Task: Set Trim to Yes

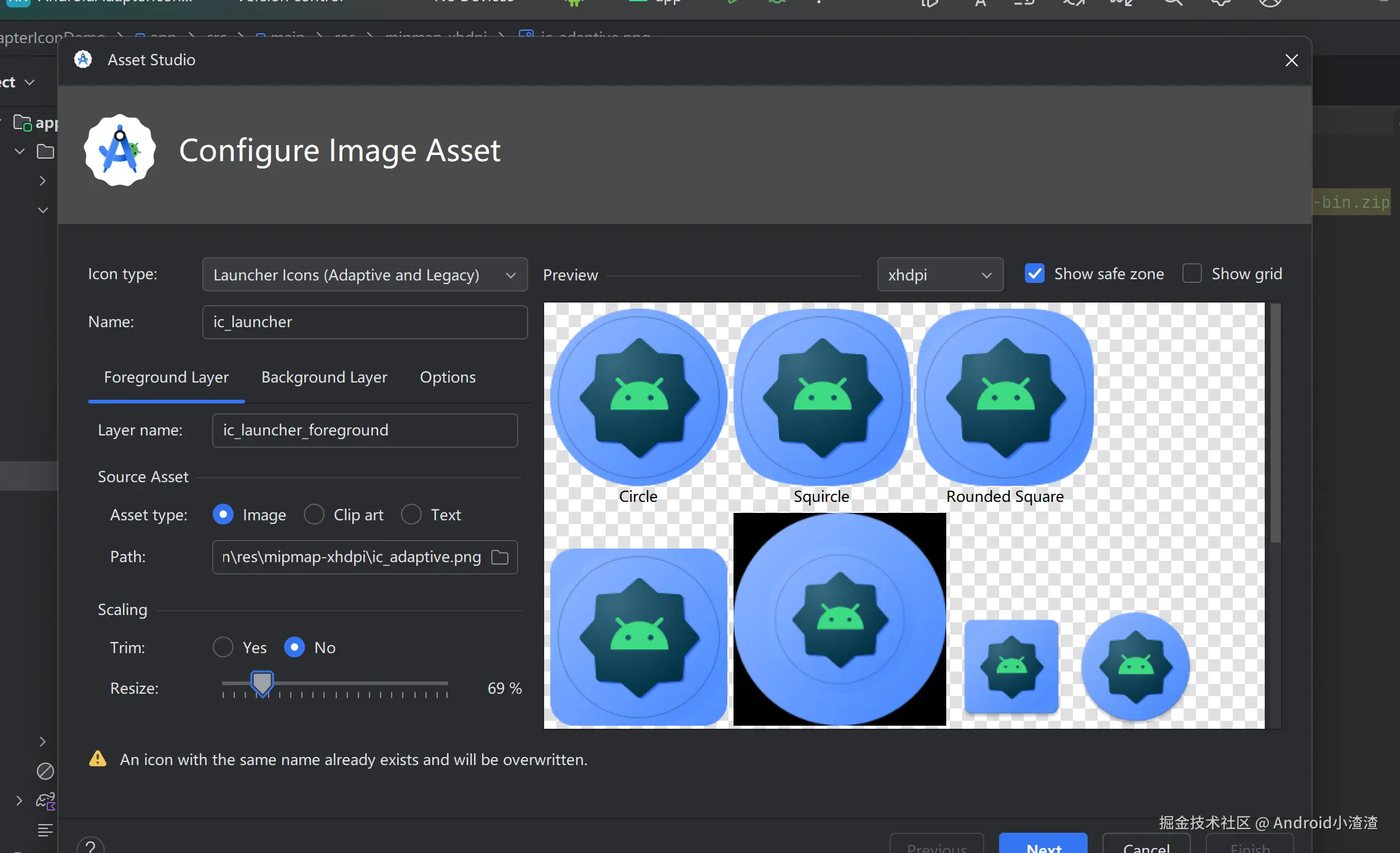Action: pos(223,648)
